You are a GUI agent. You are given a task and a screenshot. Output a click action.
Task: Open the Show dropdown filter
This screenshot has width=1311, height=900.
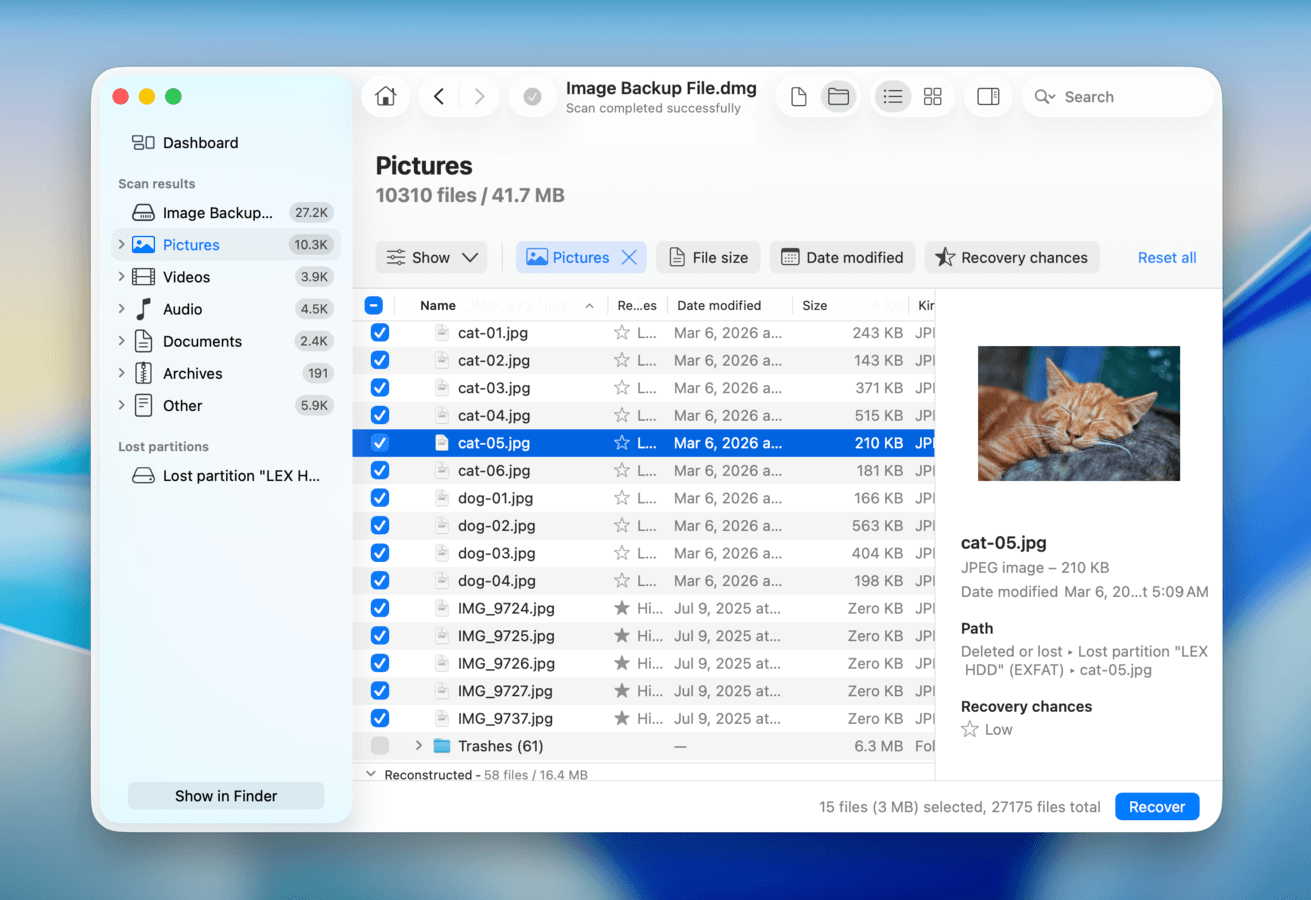point(431,257)
